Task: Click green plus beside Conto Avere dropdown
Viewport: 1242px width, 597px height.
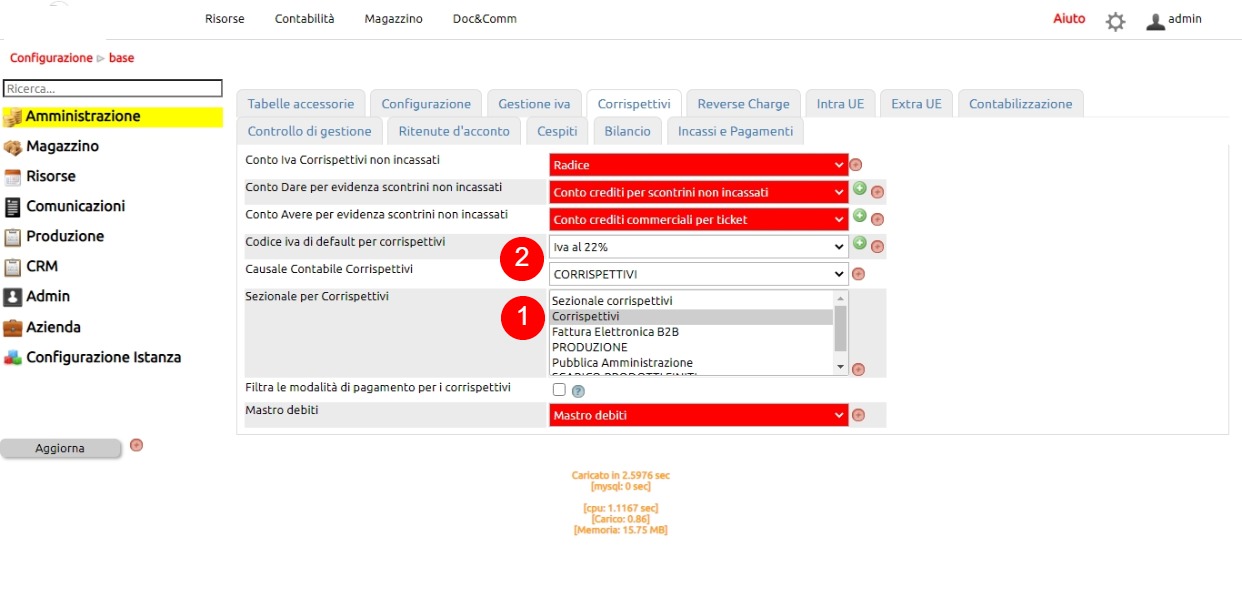Action: coord(859,215)
